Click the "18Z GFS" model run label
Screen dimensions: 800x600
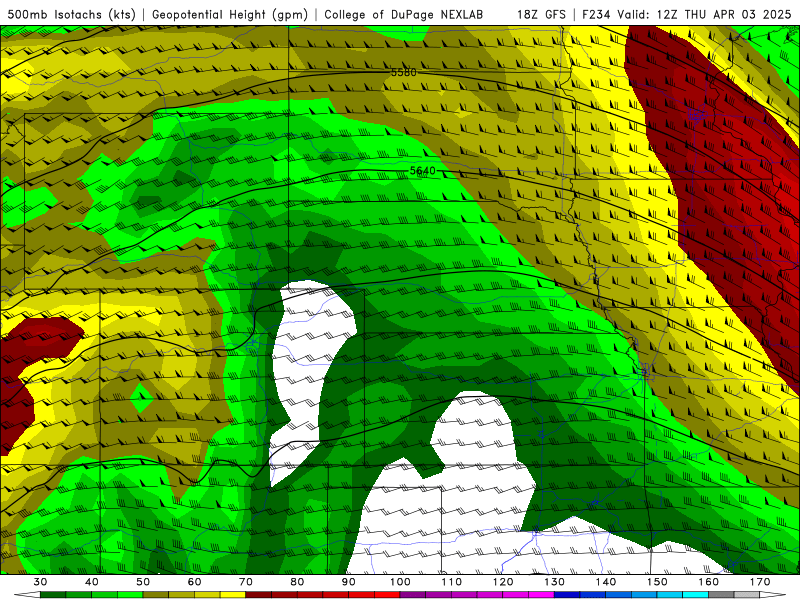click(x=541, y=14)
